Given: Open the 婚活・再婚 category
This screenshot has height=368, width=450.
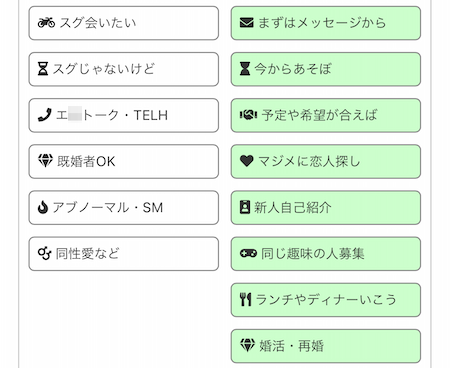Looking at the screenshot, I should [326, 346].
